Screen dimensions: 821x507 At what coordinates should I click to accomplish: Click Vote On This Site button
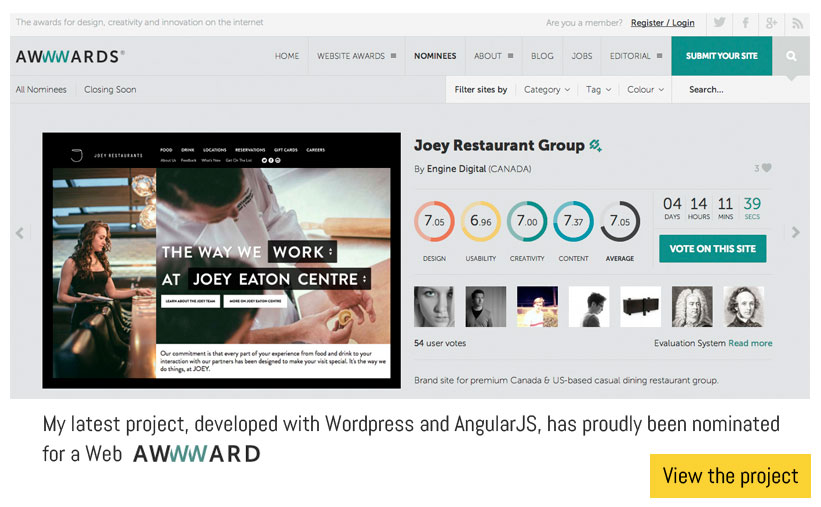[x=713, y=249]
